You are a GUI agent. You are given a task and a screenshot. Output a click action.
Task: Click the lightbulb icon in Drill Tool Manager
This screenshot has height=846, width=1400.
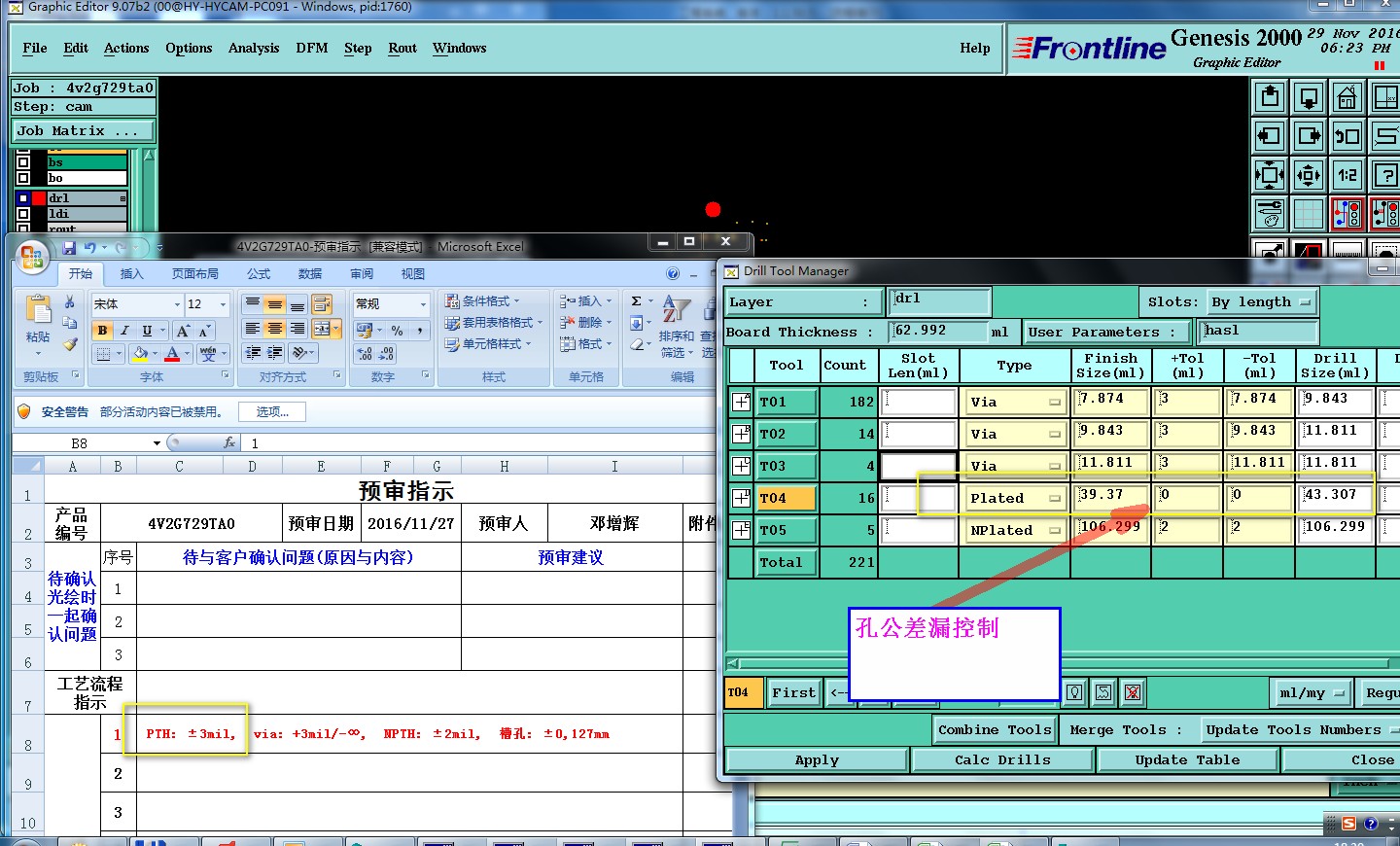pos(1074,692)
